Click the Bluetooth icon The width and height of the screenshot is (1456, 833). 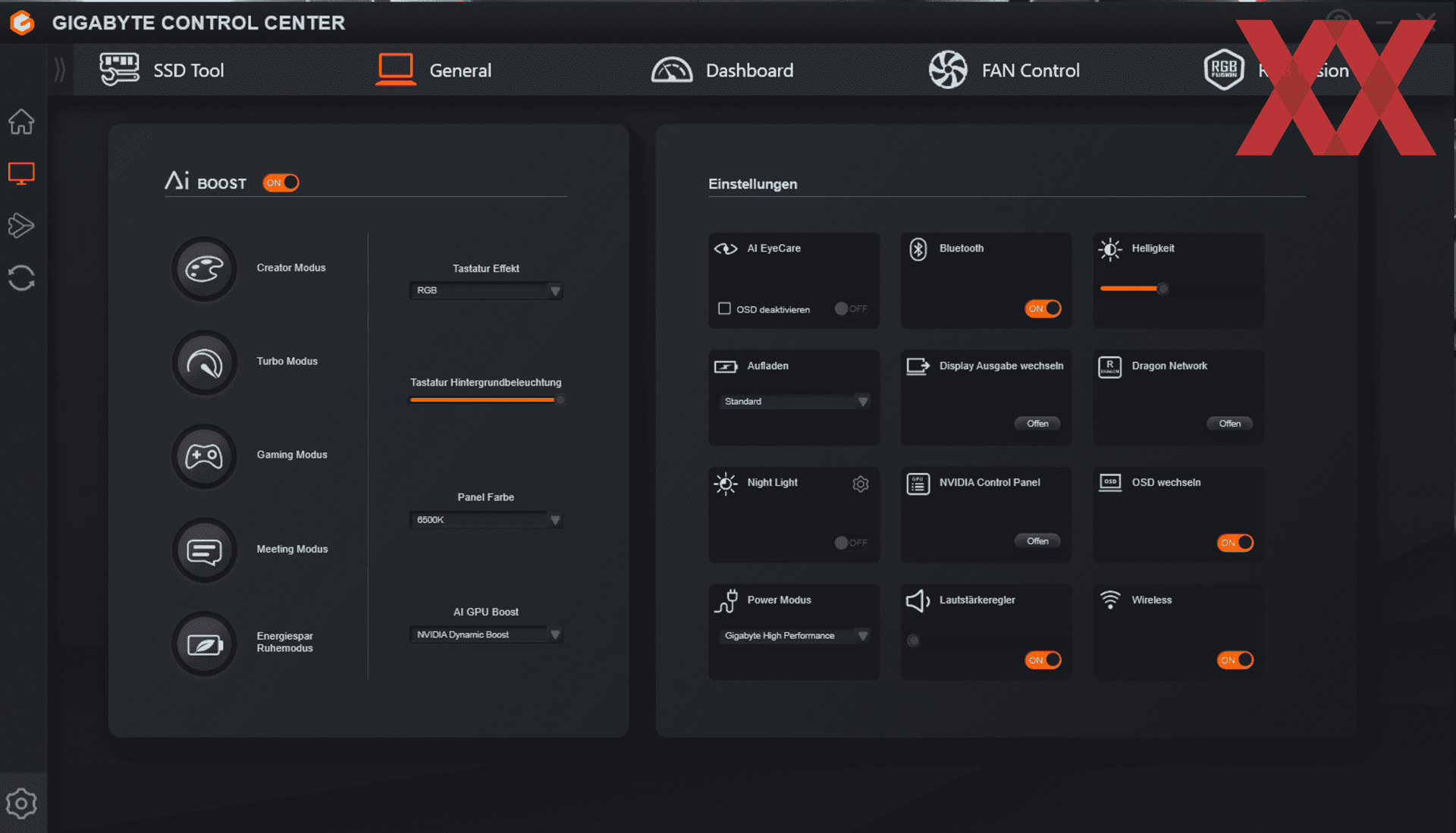pos(918,249)
